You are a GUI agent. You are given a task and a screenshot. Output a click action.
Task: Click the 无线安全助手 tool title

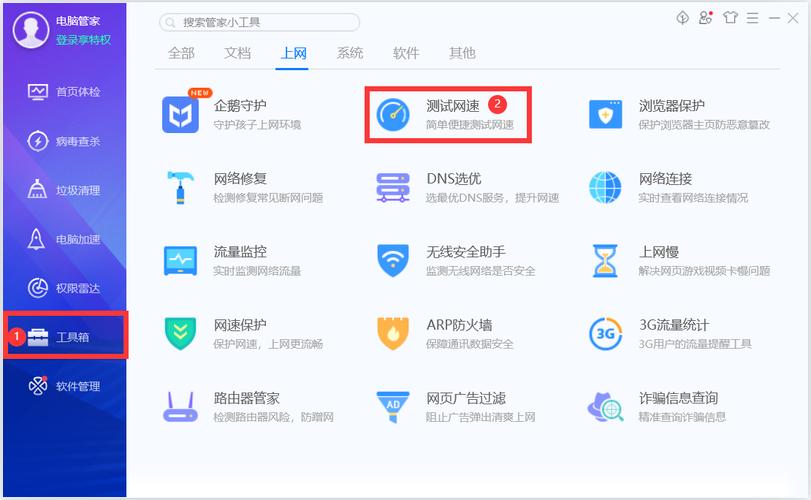point(466,252)
